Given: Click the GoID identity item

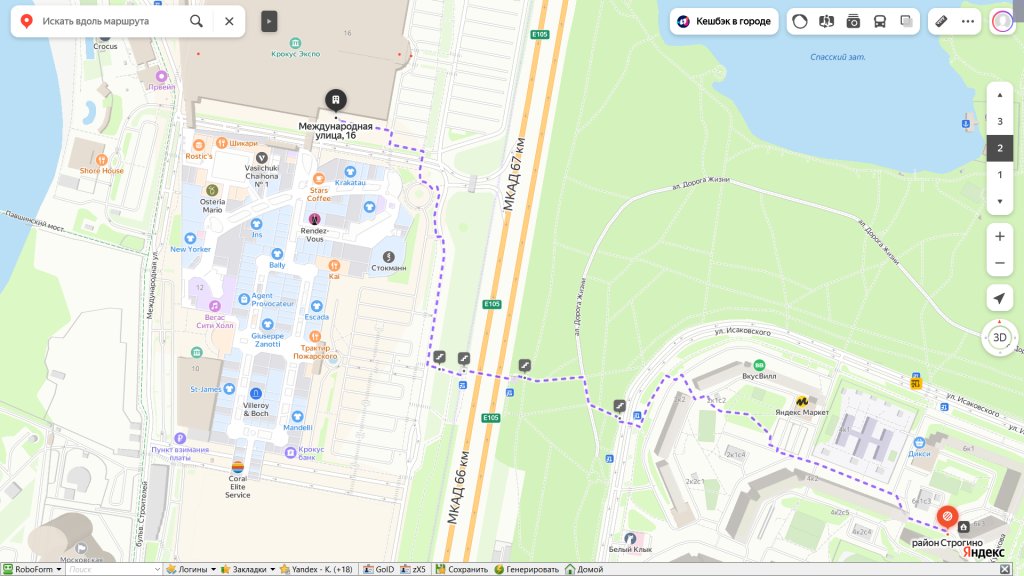Looking at the screenshot, I should tap(379, 569).
